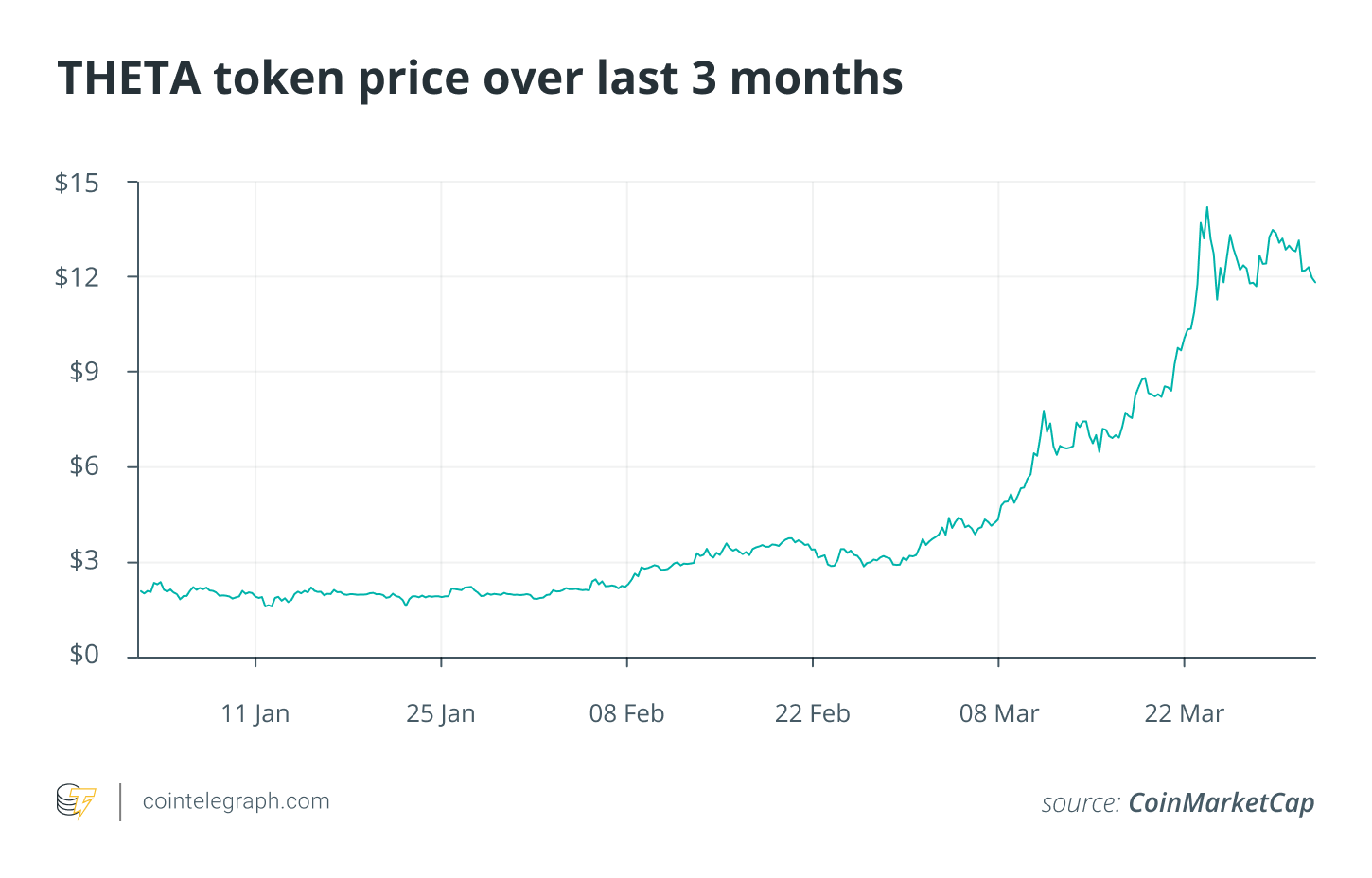The width and height of the screenshot is (1372, 878).
Task: Click the 08 Mar date label
Action: (998, 714)
